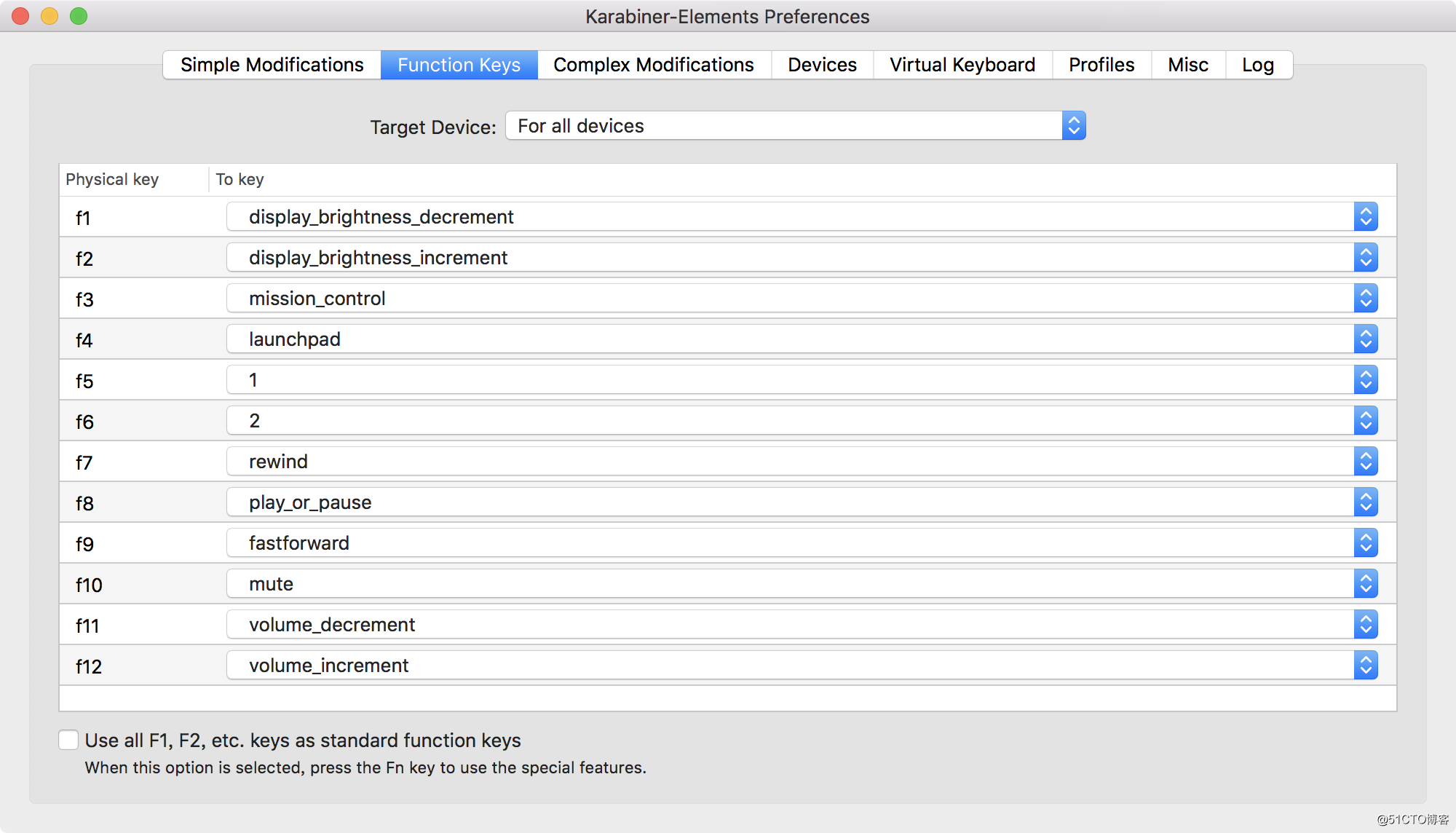Click the Physical key column header
1456x833 pixels.
tap(134, 179)
